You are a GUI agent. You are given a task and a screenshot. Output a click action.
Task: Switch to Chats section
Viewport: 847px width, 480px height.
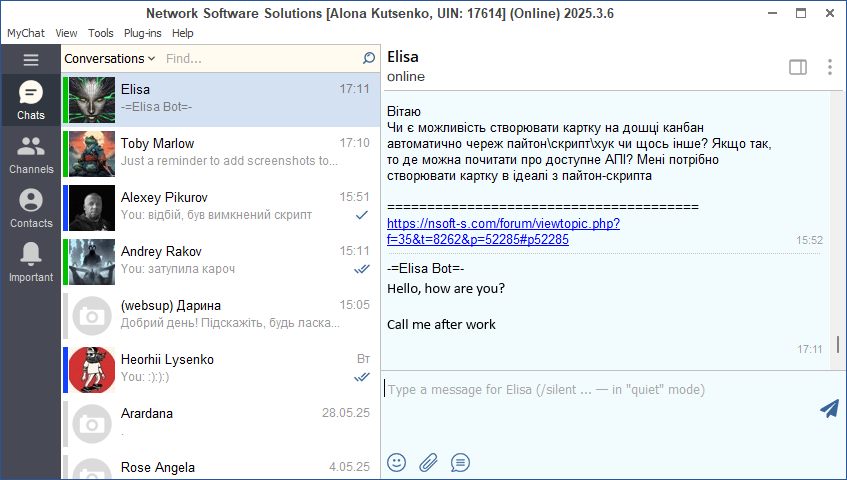[x=30, y=101]
